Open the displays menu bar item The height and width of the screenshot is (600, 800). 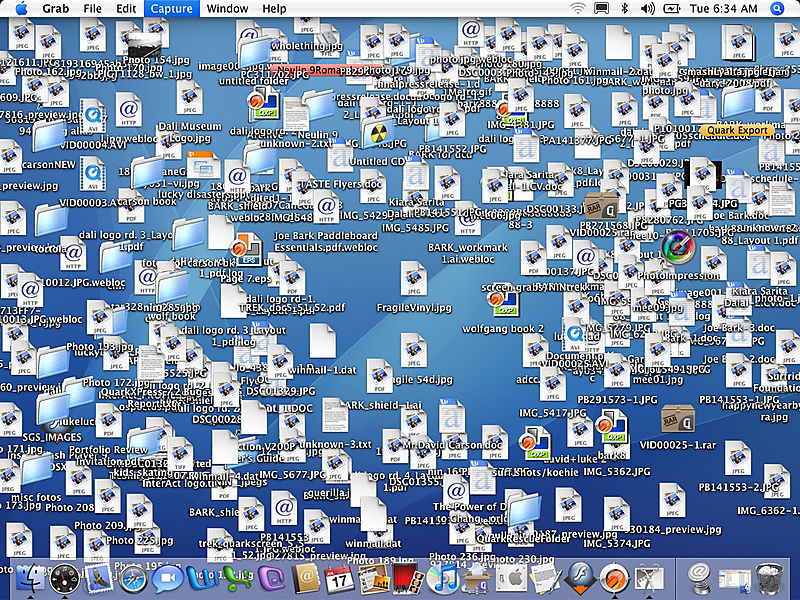[x=600, y=9]
